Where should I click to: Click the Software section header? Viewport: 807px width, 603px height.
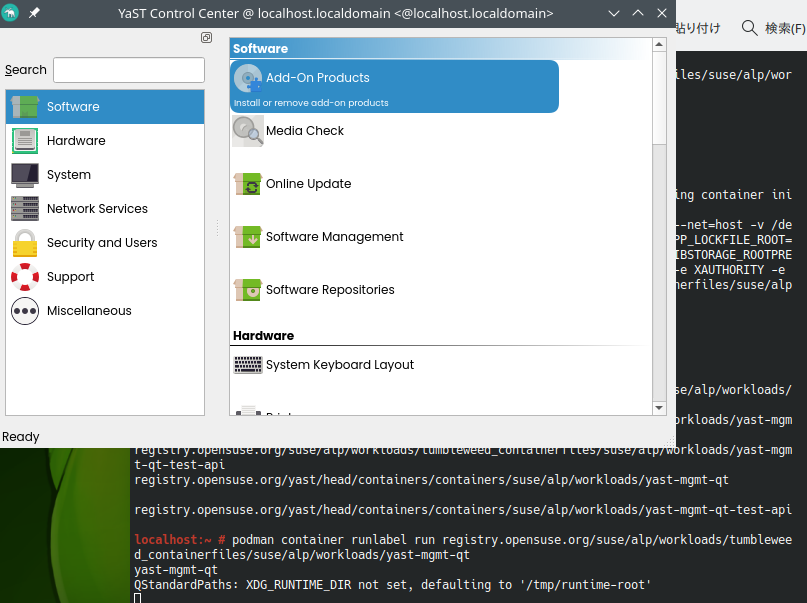(260, 48)
